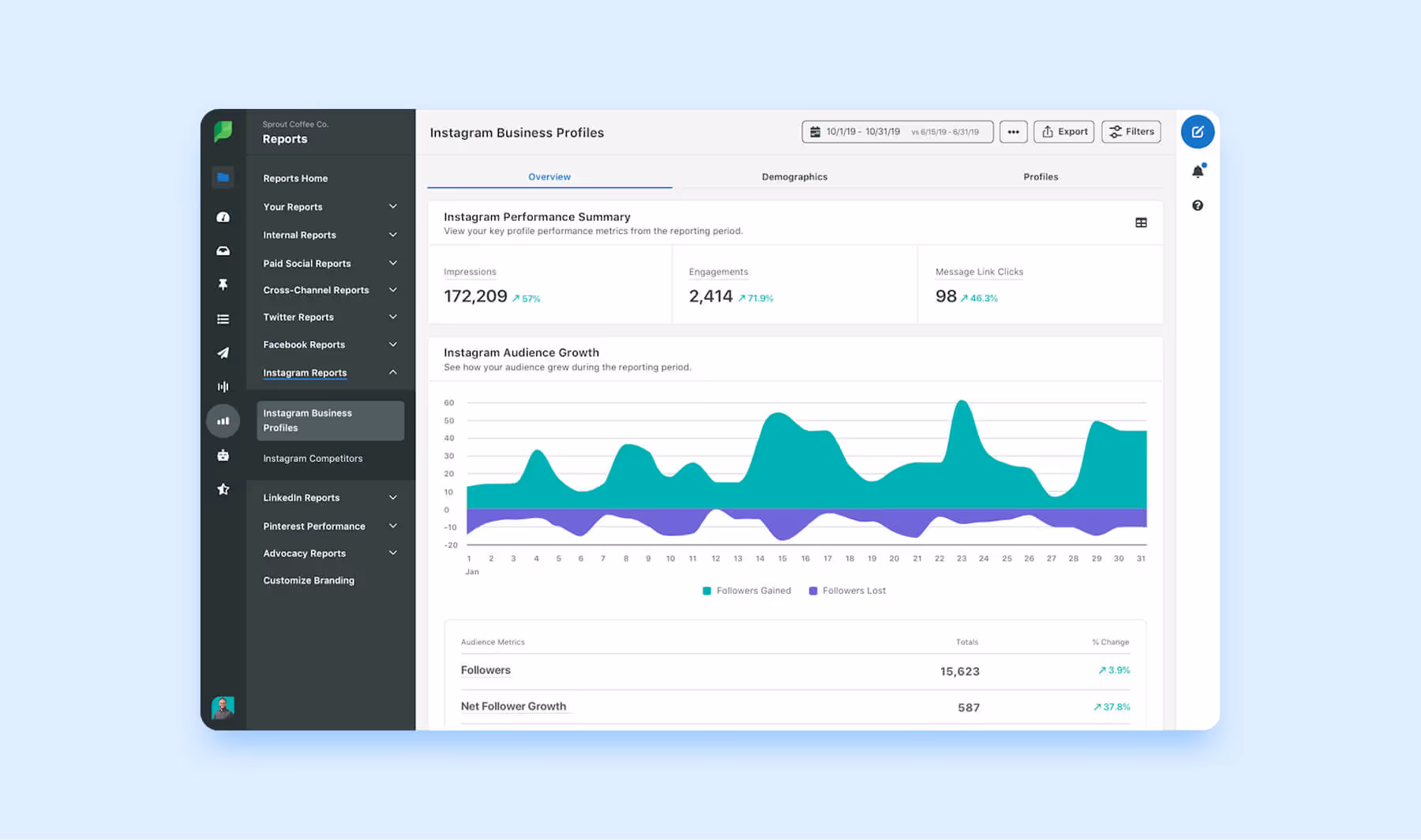Image resolution: width=1421 pixels, height=840 pixels.
Task: Open the Sprout Social home via leaf logo
Action: point(223,132)
